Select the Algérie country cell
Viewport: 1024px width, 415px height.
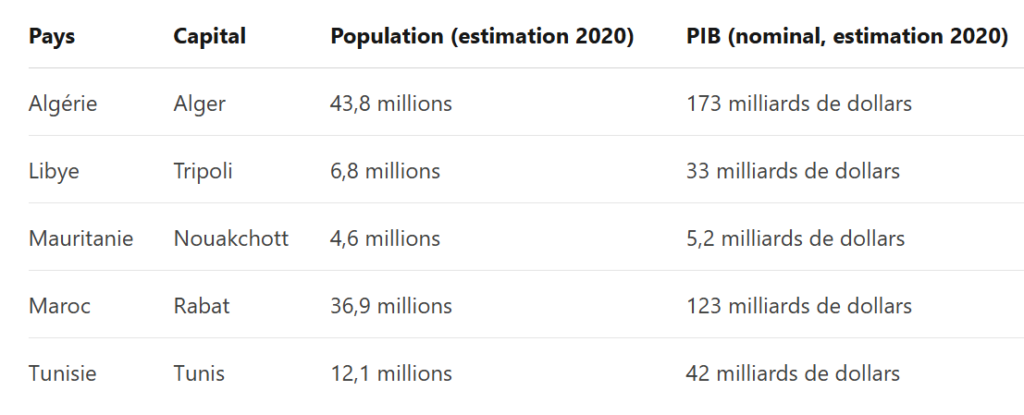click(63, 103)
